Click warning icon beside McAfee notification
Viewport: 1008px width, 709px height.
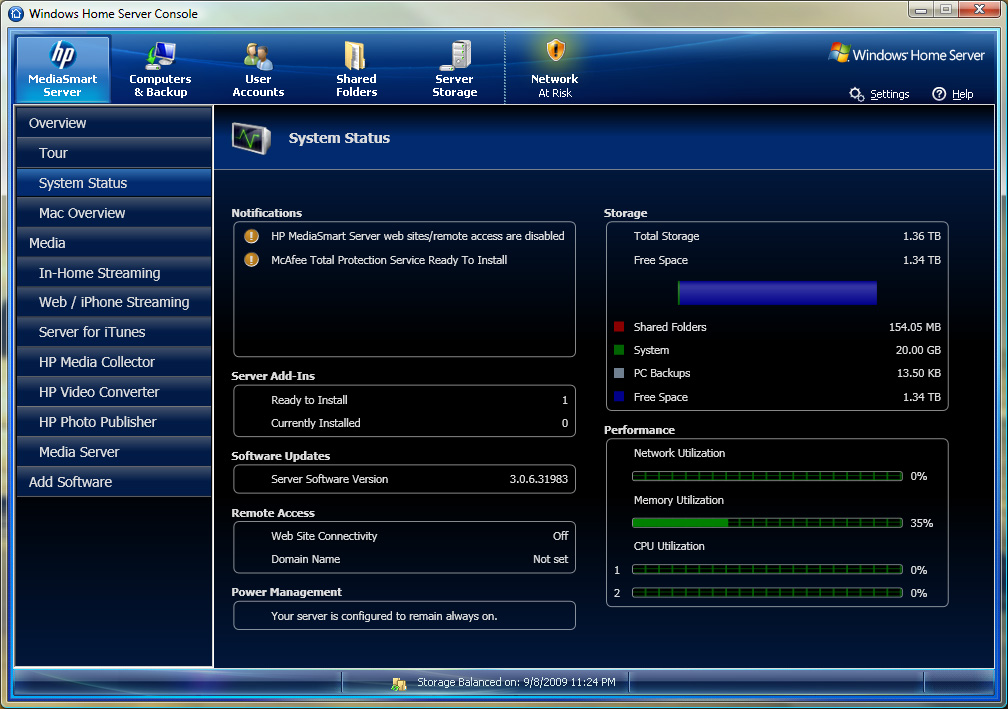point(251,260)
